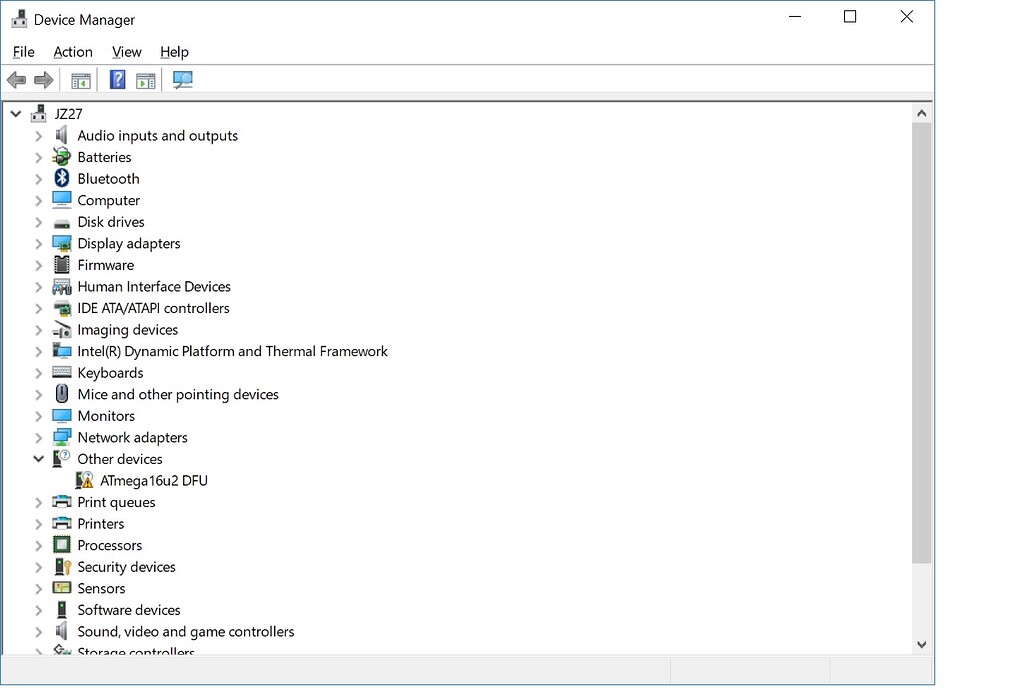Click the warning icon on ATmega16u2 DFU
1035x690 pixels.
84,480
